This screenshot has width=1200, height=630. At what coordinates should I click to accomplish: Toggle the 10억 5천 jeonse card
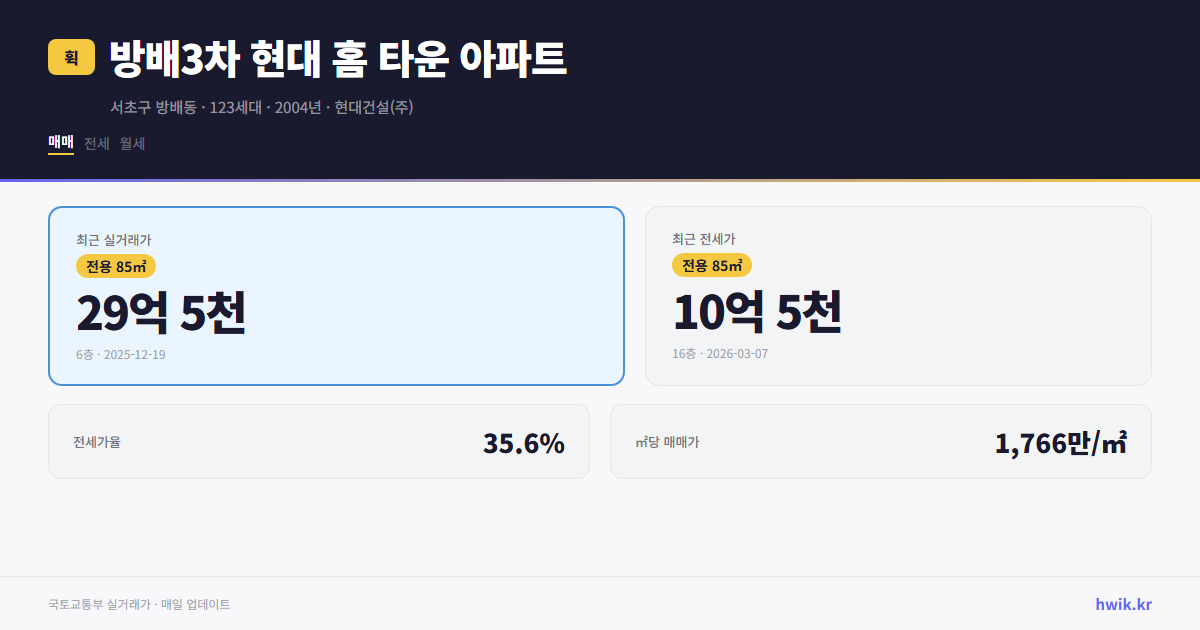click(x=898, y=295)
